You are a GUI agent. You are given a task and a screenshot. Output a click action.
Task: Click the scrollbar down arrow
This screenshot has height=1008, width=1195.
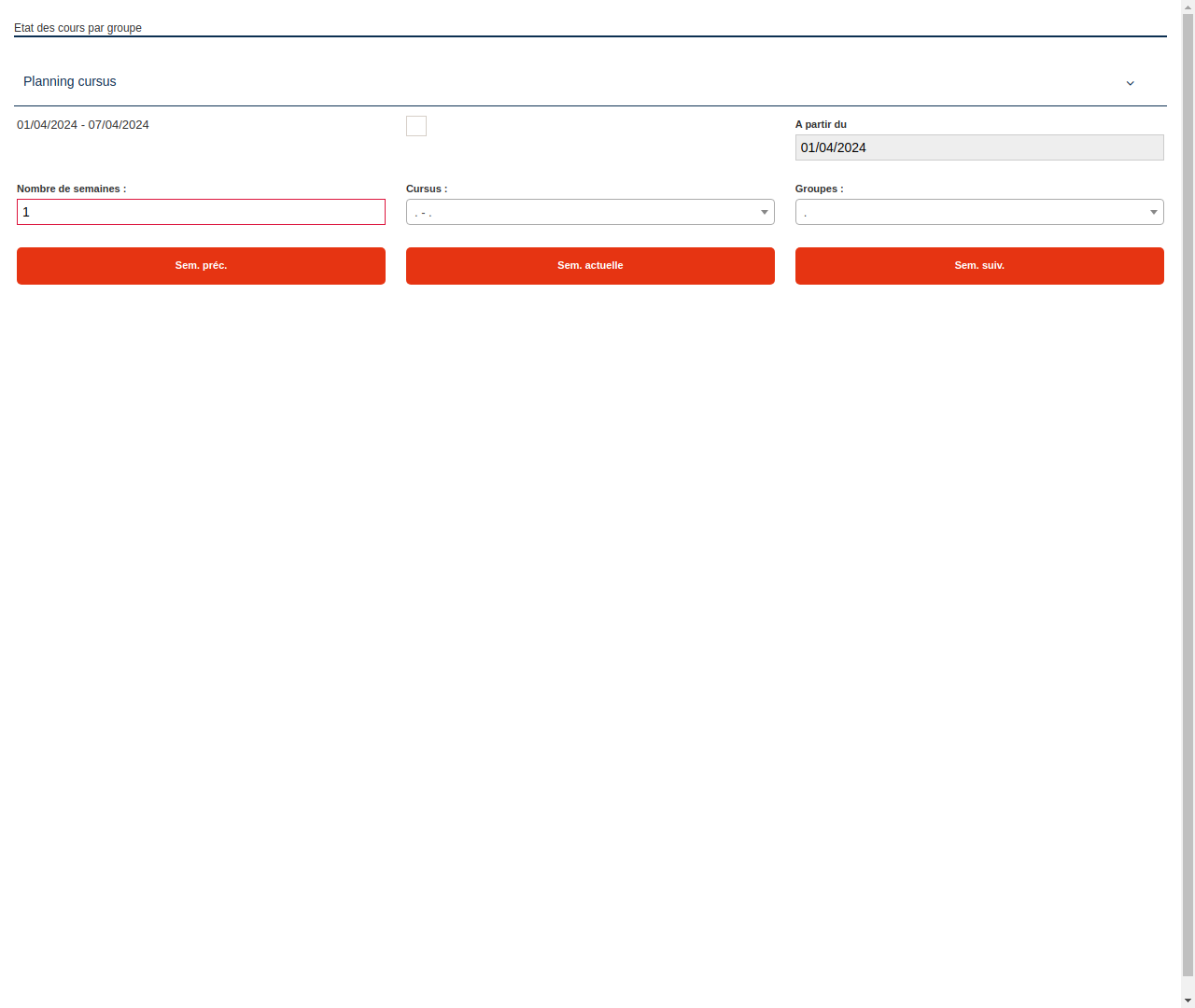1188,1001
